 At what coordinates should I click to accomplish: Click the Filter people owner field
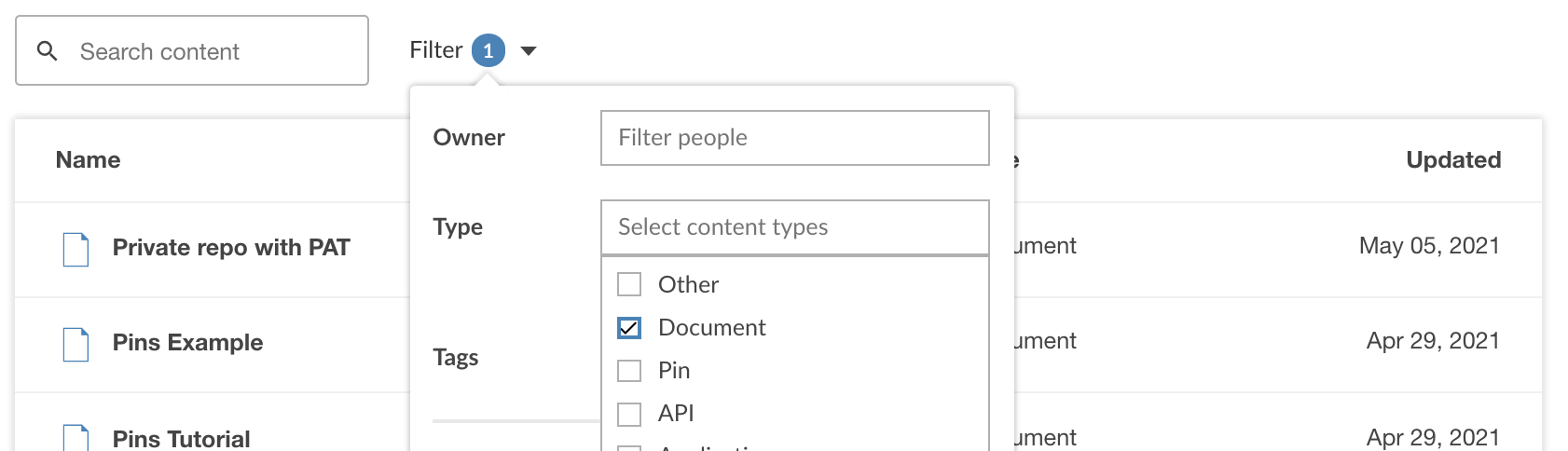(794, 138)
